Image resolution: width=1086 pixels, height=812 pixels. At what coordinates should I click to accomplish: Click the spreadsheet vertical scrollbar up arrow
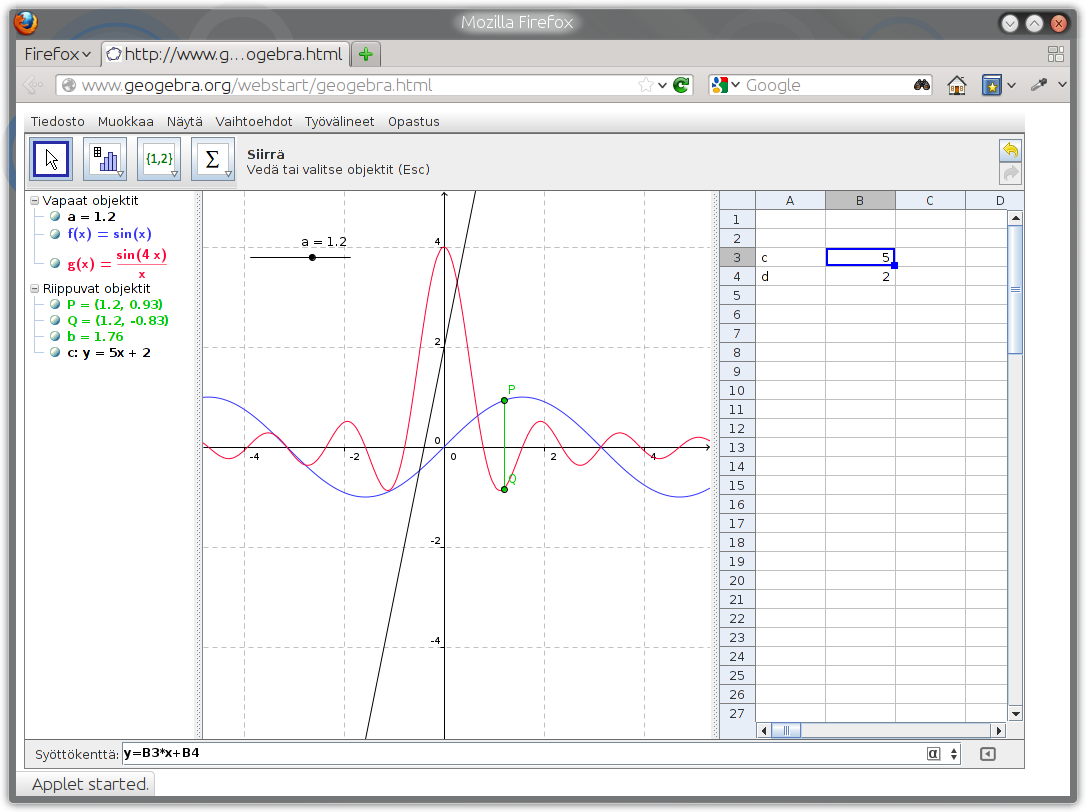click(1015, 218)
